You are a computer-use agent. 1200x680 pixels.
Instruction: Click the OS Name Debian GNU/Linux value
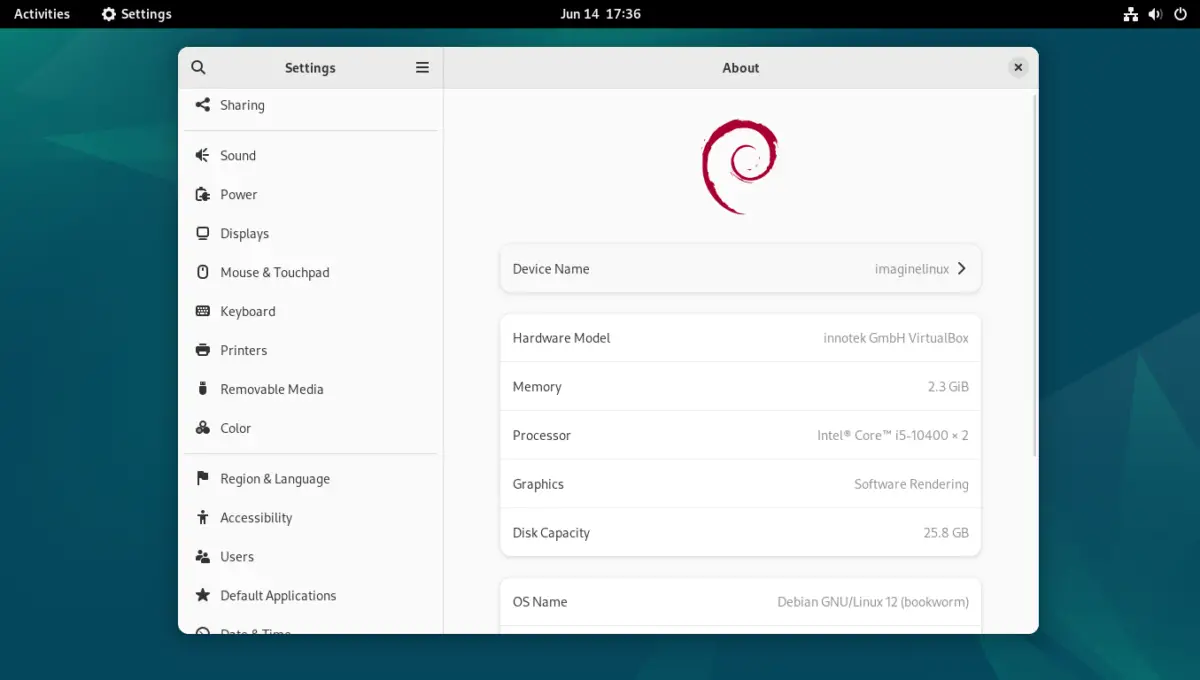pos(873,602)
